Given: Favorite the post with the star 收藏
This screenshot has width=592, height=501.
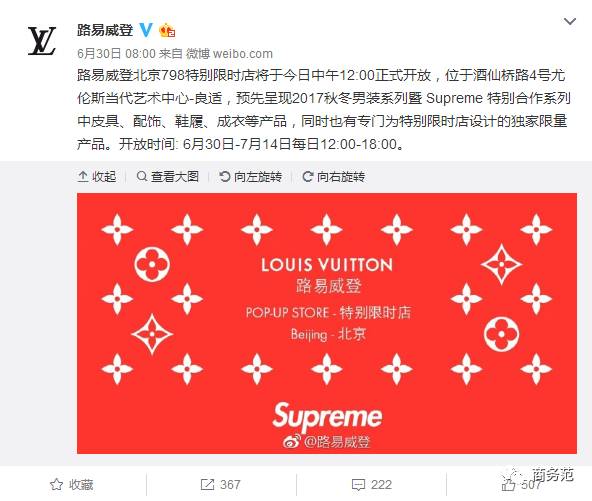Looking at the screenshot, I should (72, 484).
